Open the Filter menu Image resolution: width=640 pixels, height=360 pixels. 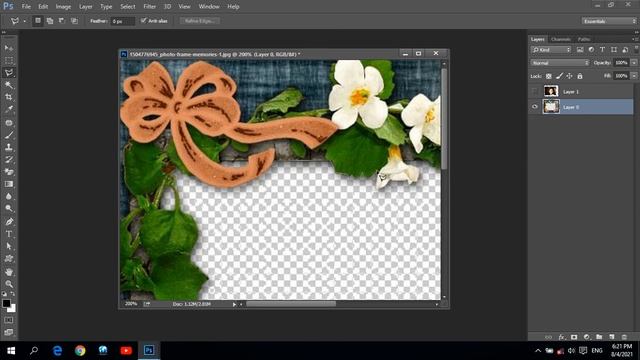click(x=149, y=7)
